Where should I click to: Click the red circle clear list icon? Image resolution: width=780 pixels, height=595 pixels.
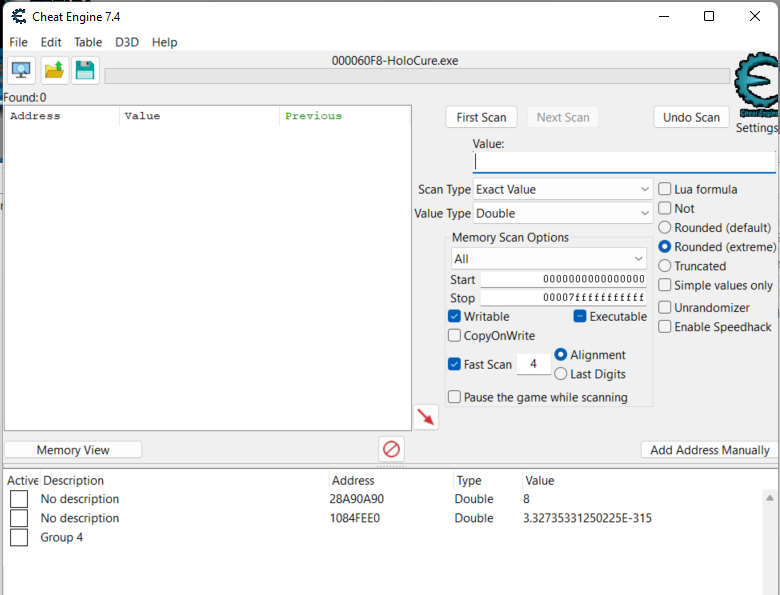391,449
